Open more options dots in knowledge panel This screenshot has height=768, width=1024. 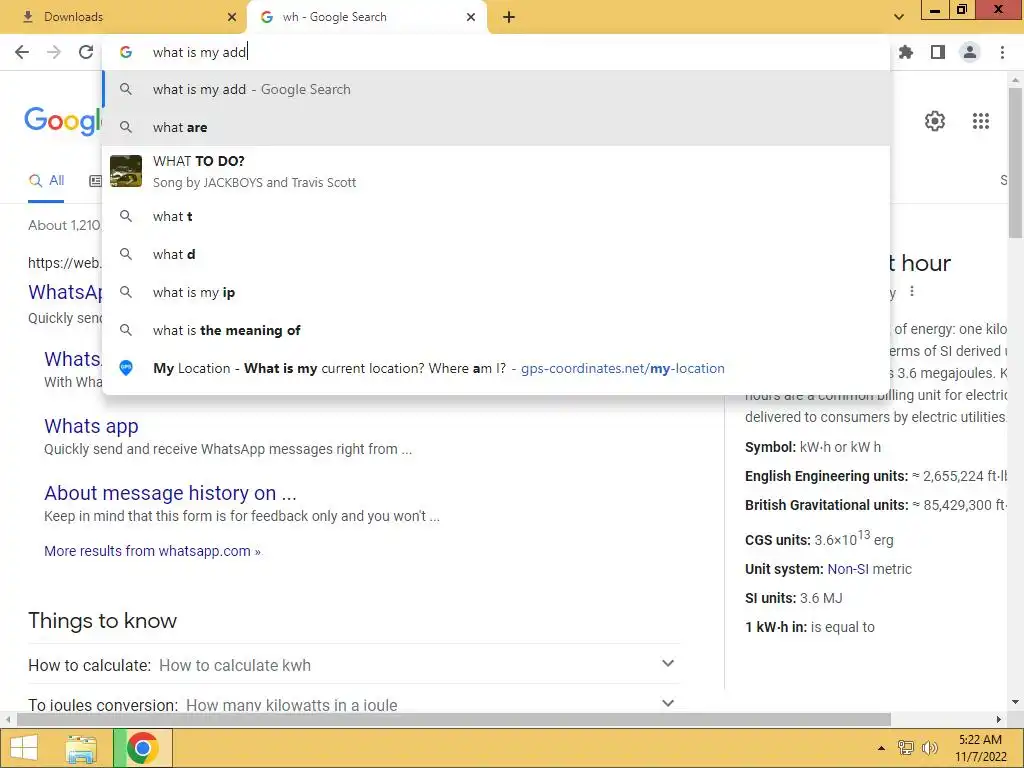(912, 291)
